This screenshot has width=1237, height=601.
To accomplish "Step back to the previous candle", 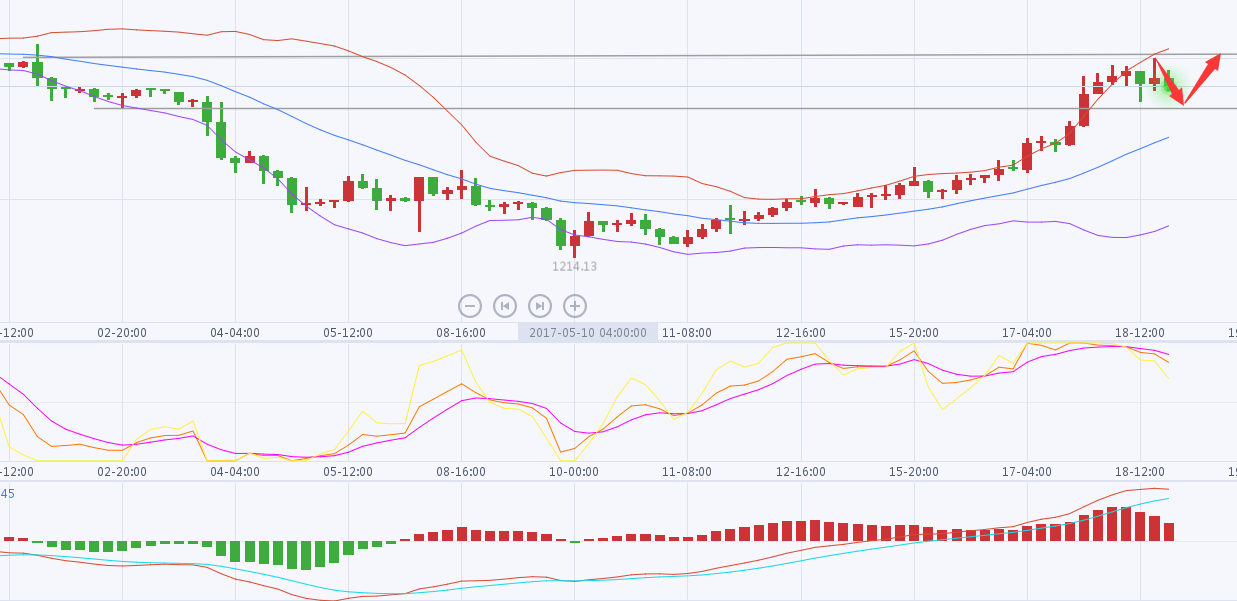I will pyautogui.click(x=505, y=306).
